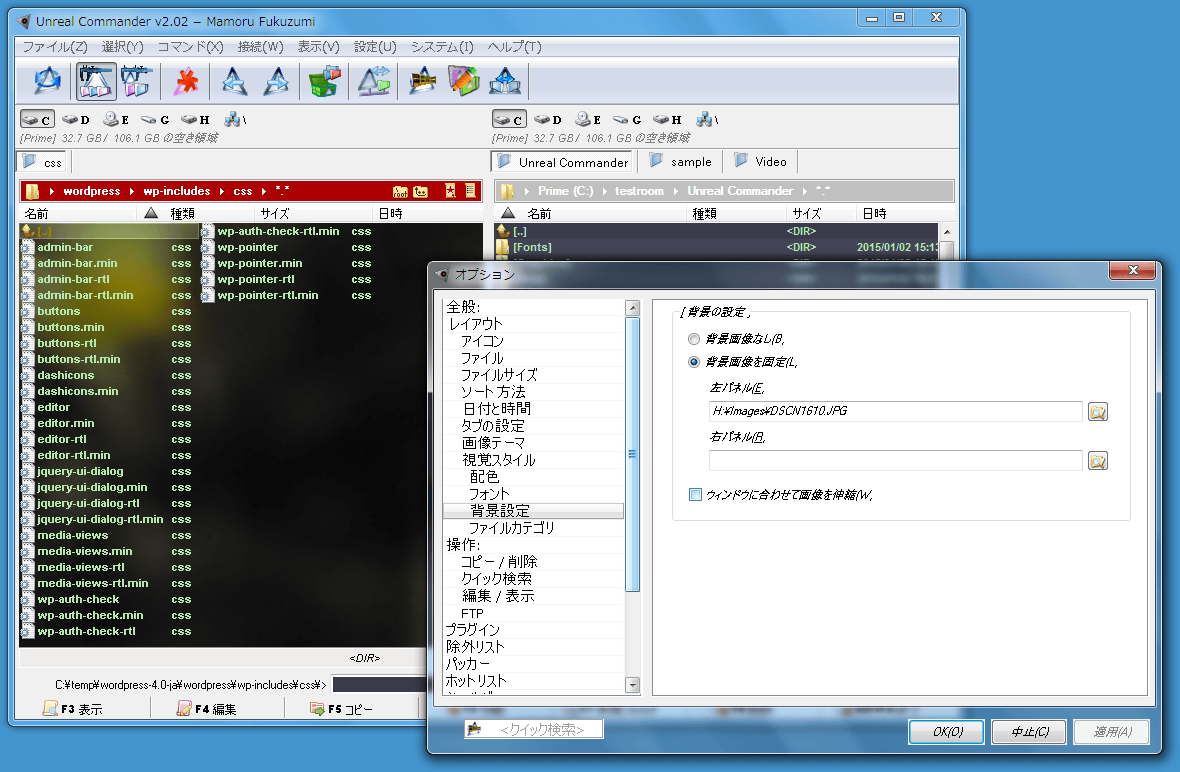Image resolution: width=1180 pixels, height=772 pixels.
Task: Click the empty 右パネル image path field
Action: coord(896,460)
